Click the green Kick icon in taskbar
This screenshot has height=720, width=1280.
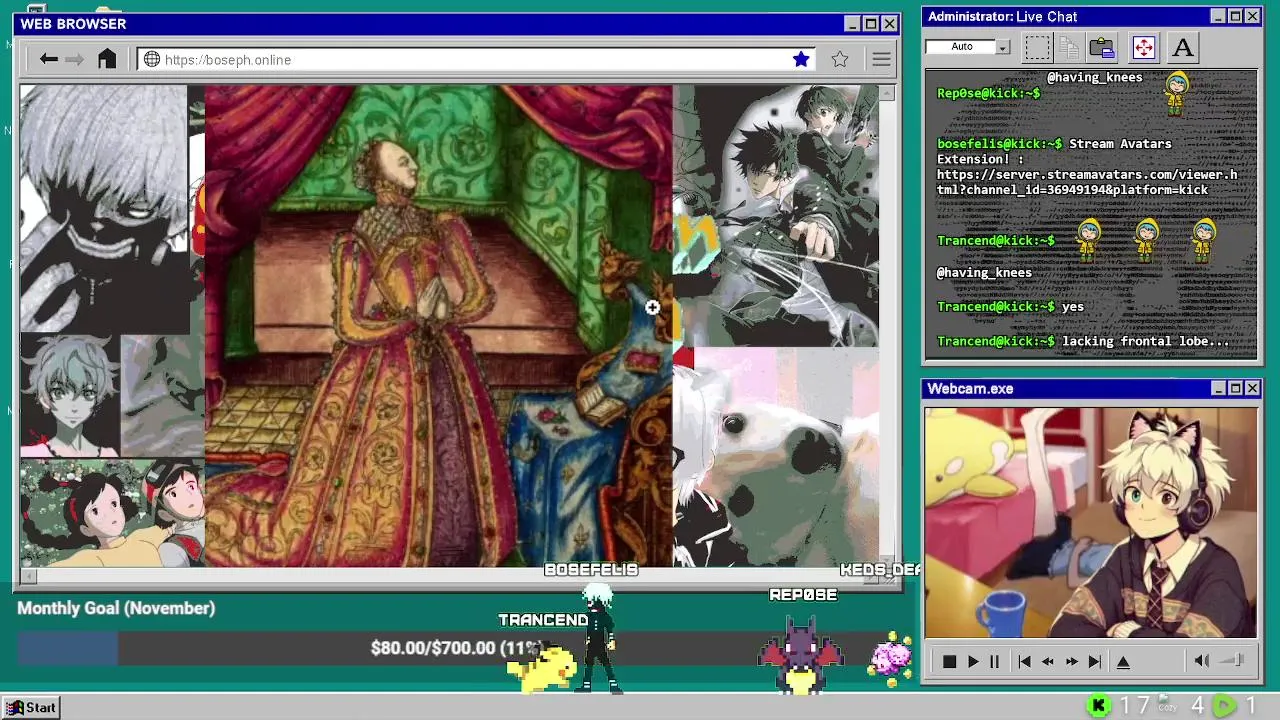point(1098,706)
